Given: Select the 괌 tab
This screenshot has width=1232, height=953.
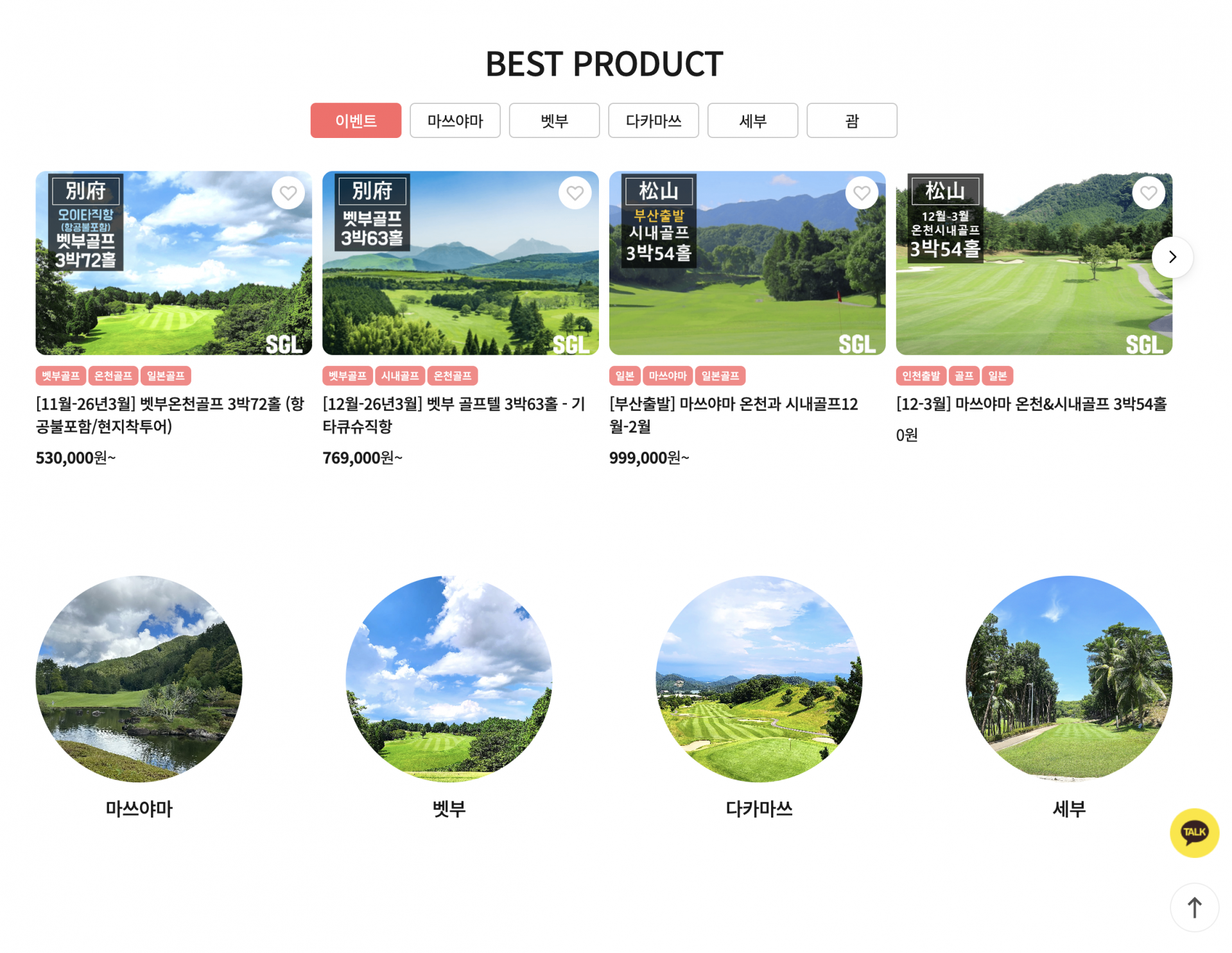Looking at the screenshot, I should pos(852,121).
